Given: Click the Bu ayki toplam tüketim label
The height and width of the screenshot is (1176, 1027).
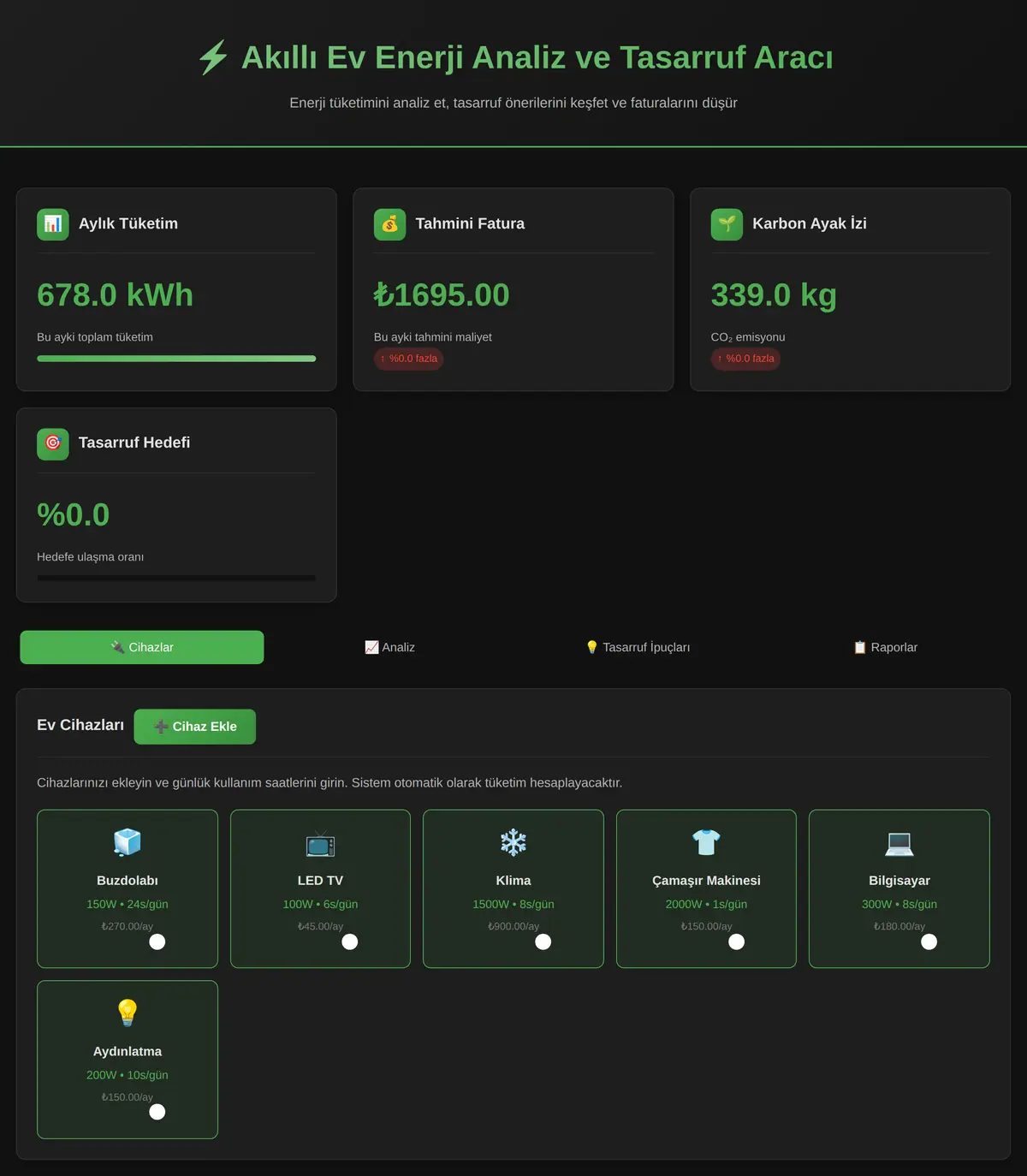Looking at the screenshot, I should click(95, 337).
